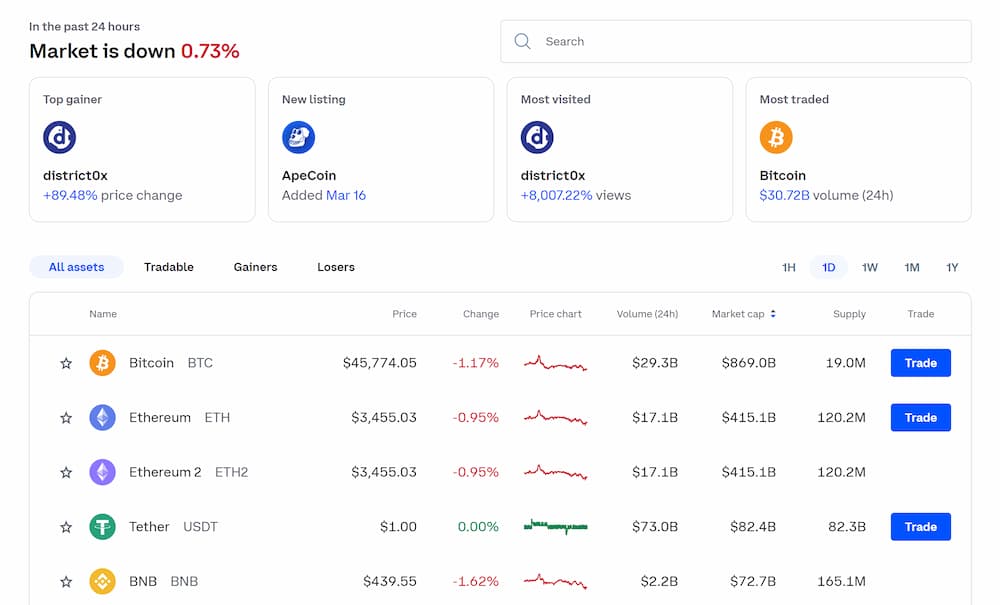Click Tether volume $73.0B
Image resolution: width=1000 pixels, height=605 pixels.
[x=655, y=527]
